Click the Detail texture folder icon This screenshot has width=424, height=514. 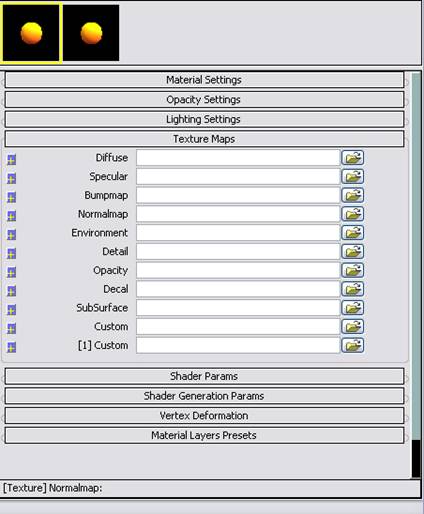point(353,252)
